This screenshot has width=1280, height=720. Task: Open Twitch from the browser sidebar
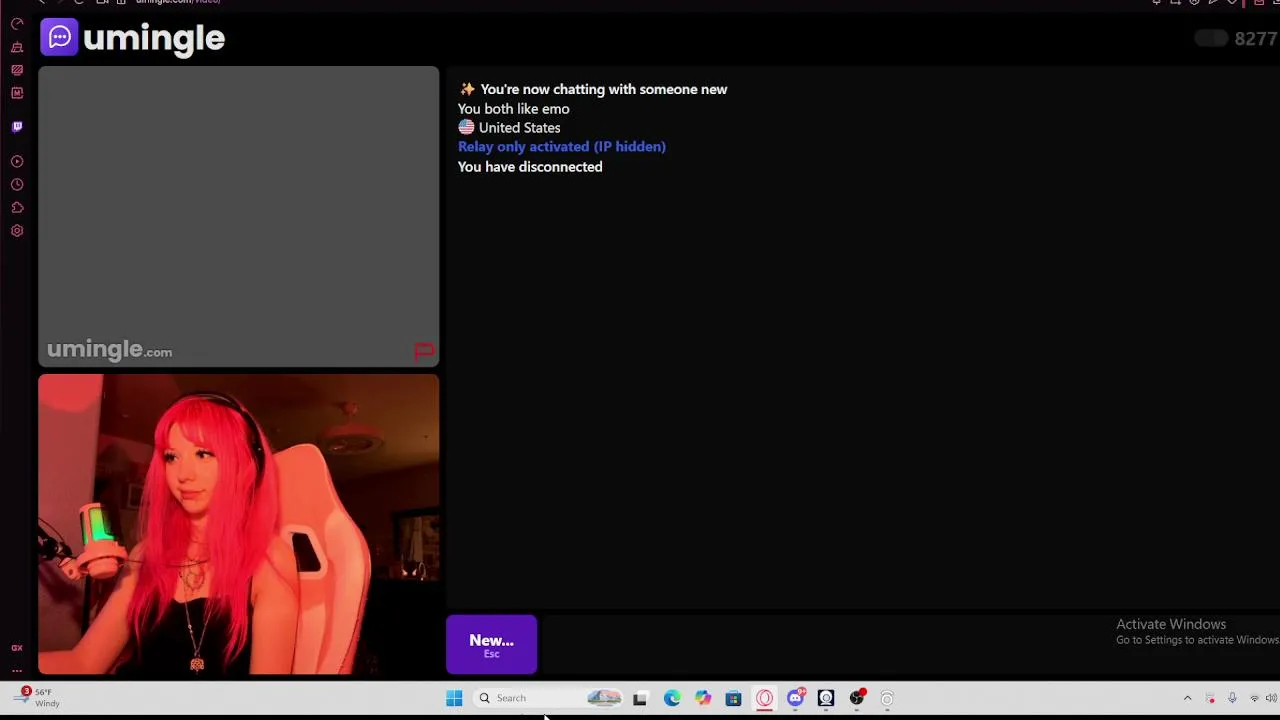[x=17, y=127]
